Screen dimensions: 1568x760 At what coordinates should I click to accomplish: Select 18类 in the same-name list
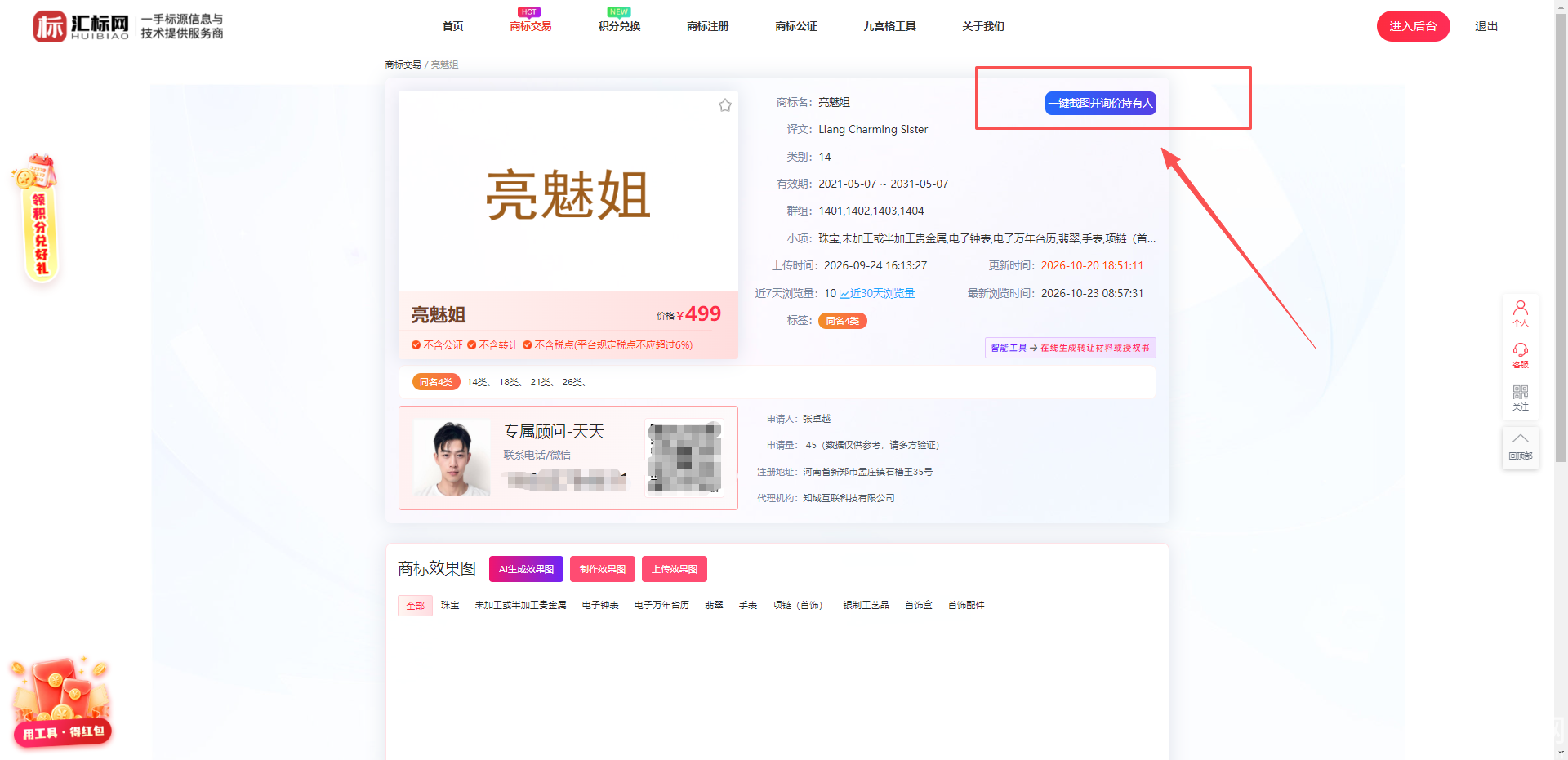click(509, 382)
